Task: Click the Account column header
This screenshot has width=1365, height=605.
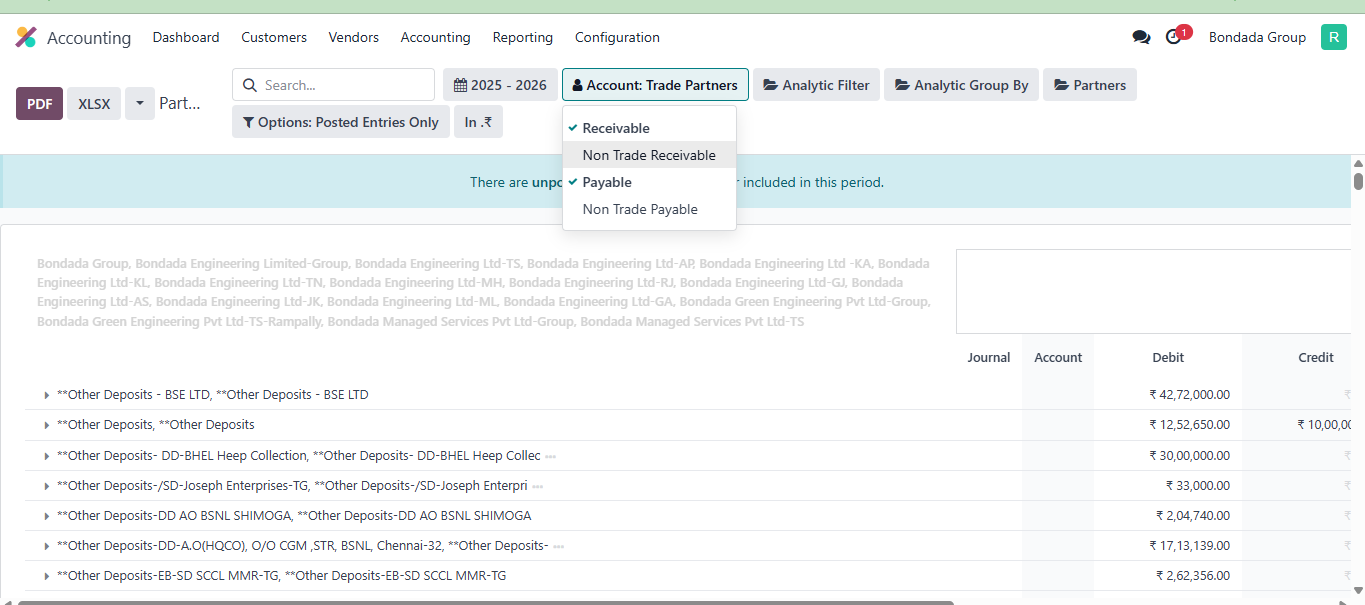Action: pos(1058,357)
